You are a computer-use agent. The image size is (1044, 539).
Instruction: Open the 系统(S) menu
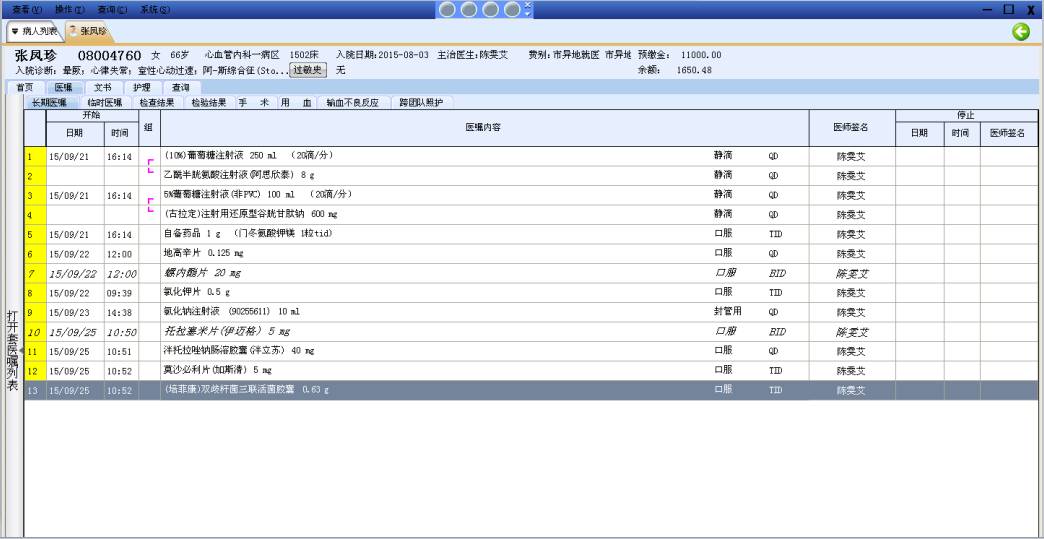tap(153, 8)
